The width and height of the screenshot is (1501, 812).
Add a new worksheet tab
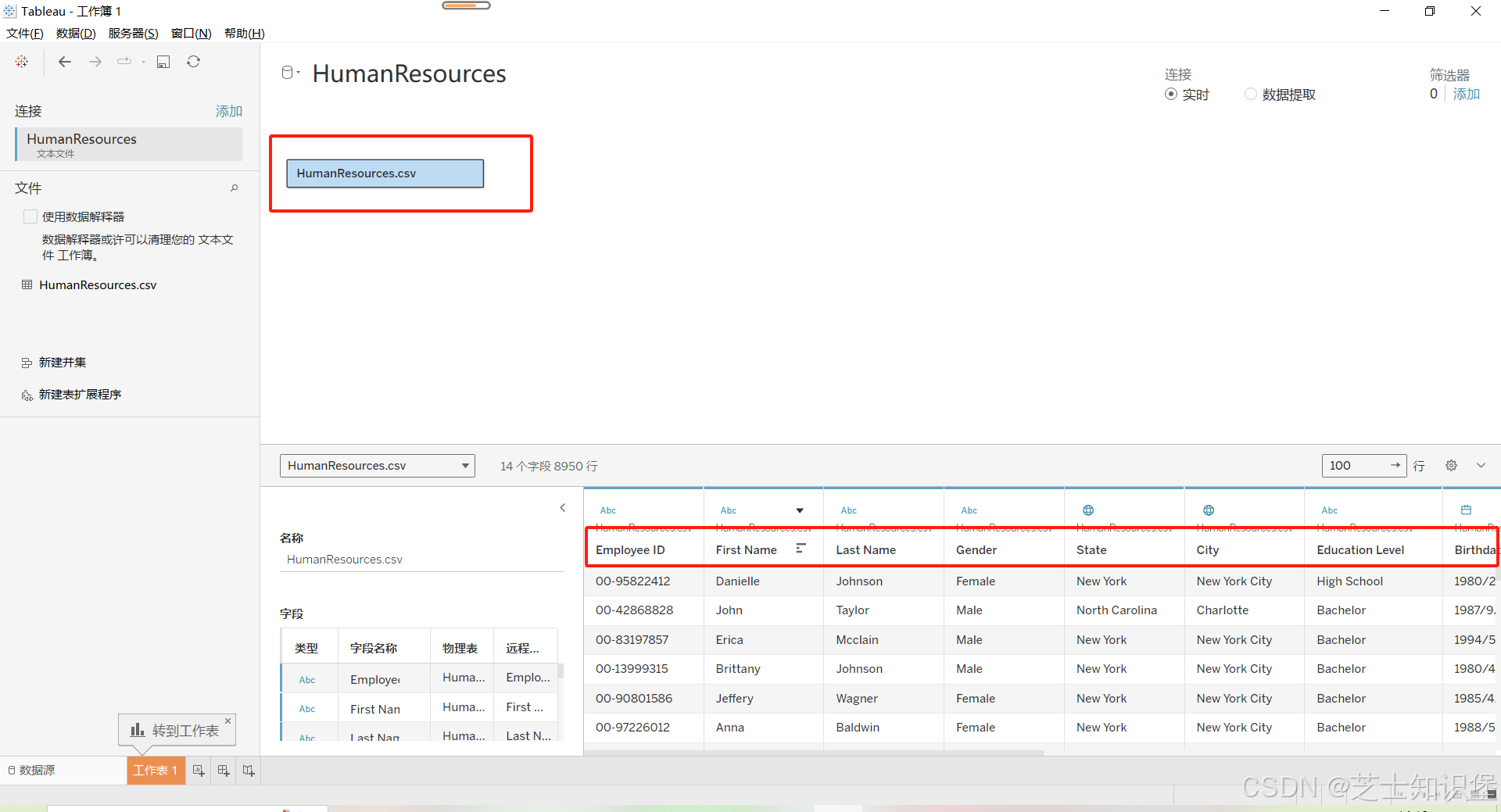tap(199, 771)
